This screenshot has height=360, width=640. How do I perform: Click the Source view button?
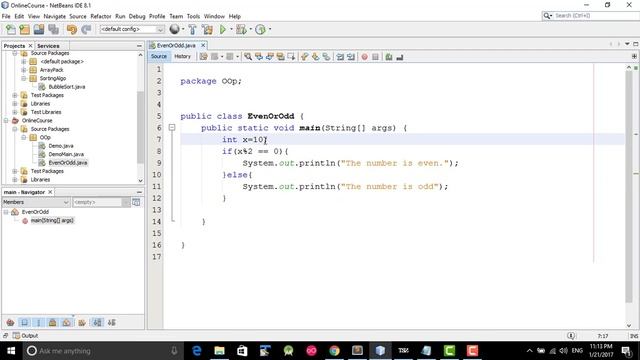[x=159, y=57]
